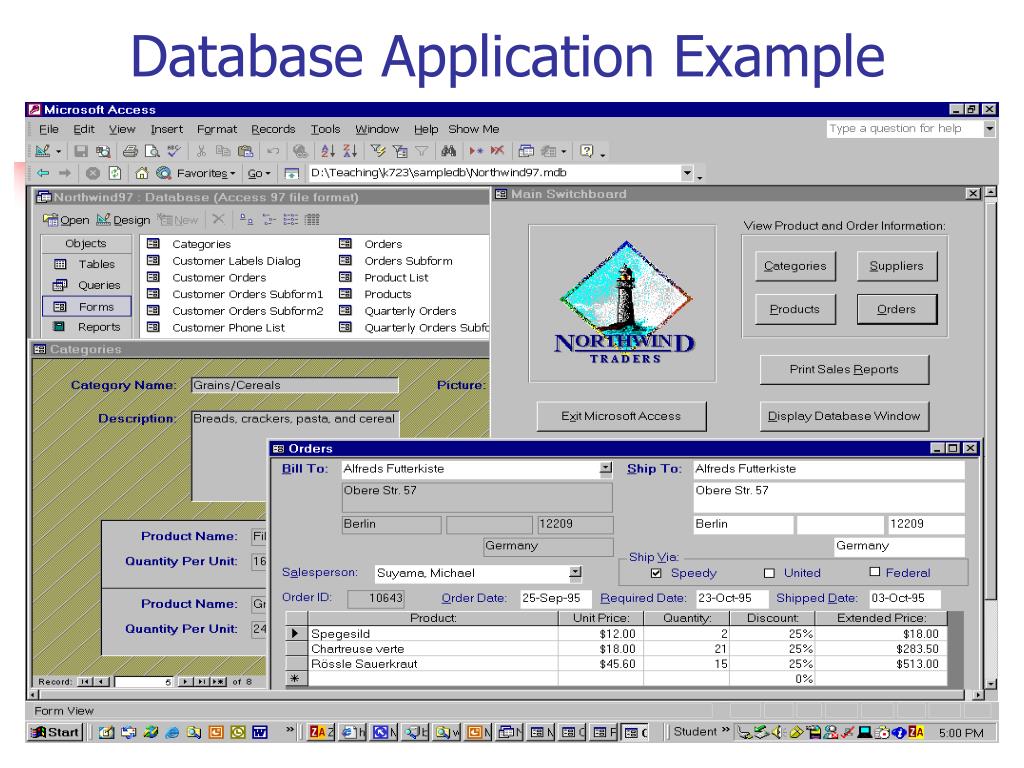1024x768 pixels.
Task: Expand the Bill To dropdown
Action: (605, 468)
